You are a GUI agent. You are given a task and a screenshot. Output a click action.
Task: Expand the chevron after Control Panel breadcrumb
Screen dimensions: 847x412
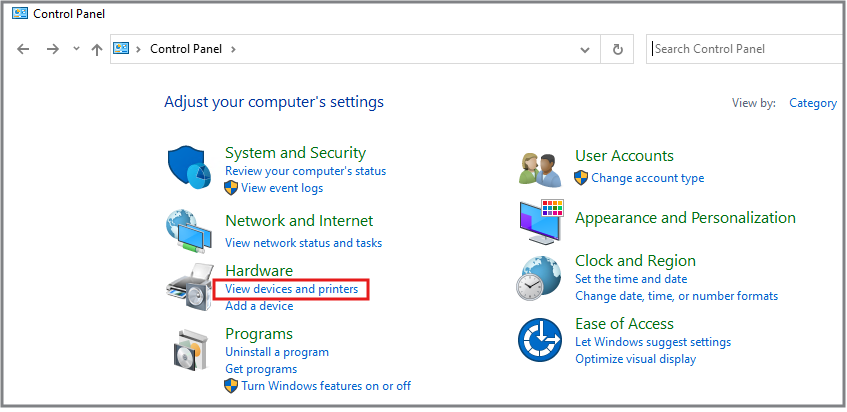coord(234,49)
